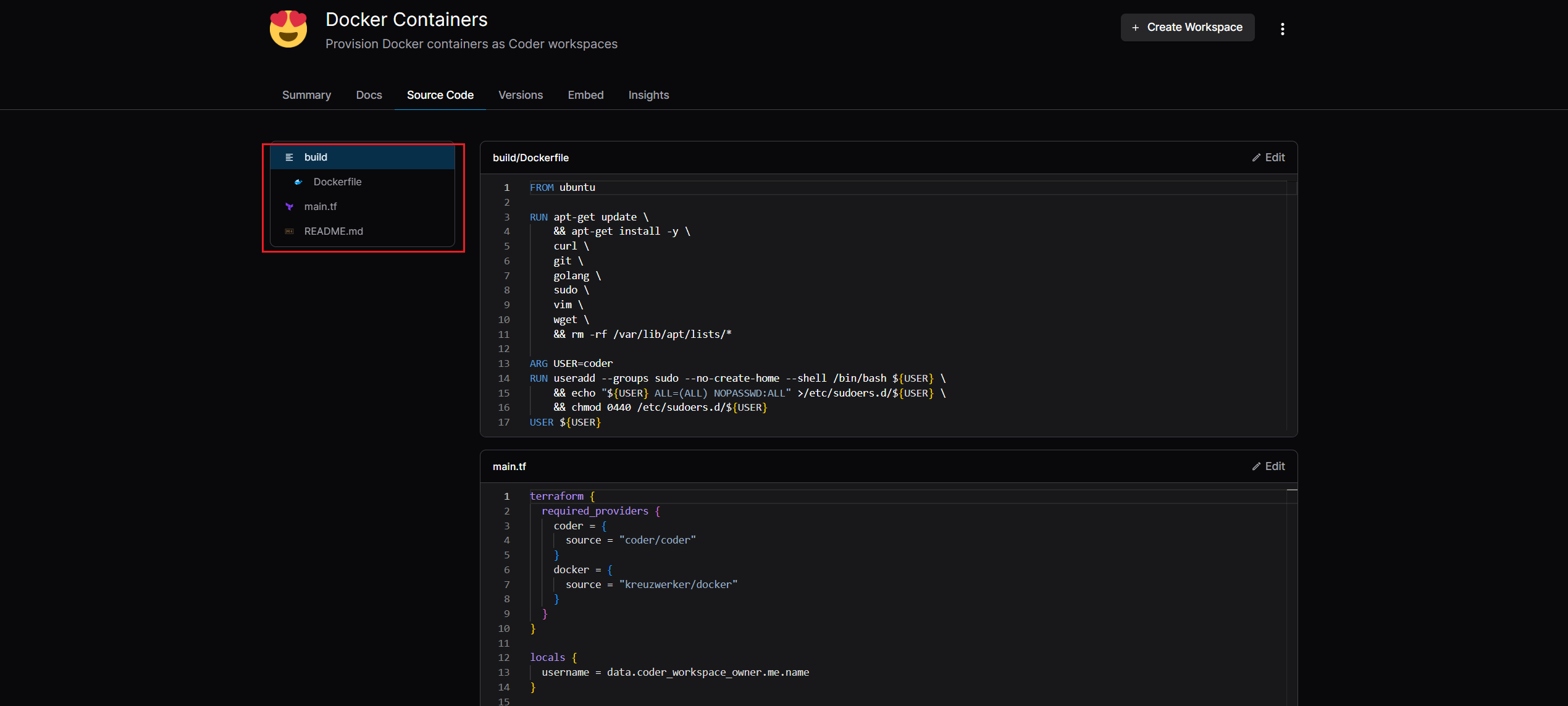1568x706 pixels.
Task: Click the markdown icon beside README.md
Action: (289, 232)
